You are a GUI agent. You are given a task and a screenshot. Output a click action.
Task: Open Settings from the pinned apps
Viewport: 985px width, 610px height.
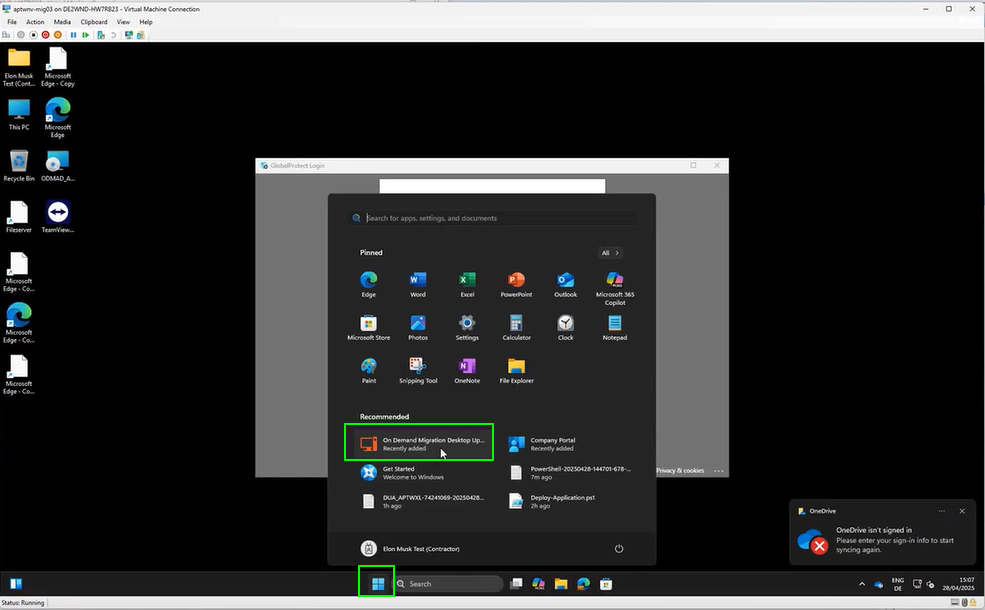click(467, 328)
